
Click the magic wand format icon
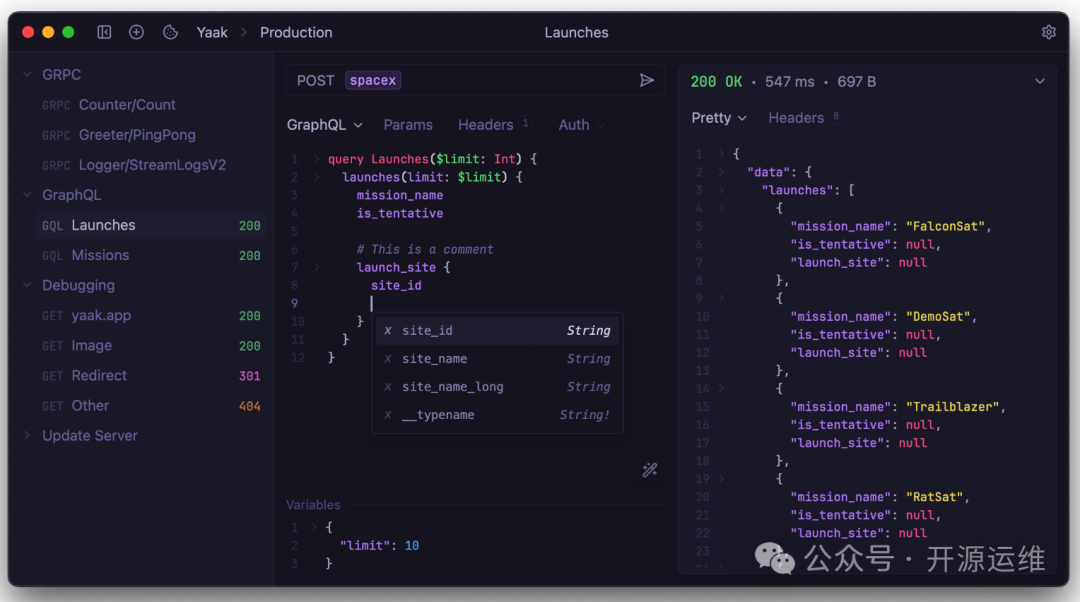coord(649,470)
